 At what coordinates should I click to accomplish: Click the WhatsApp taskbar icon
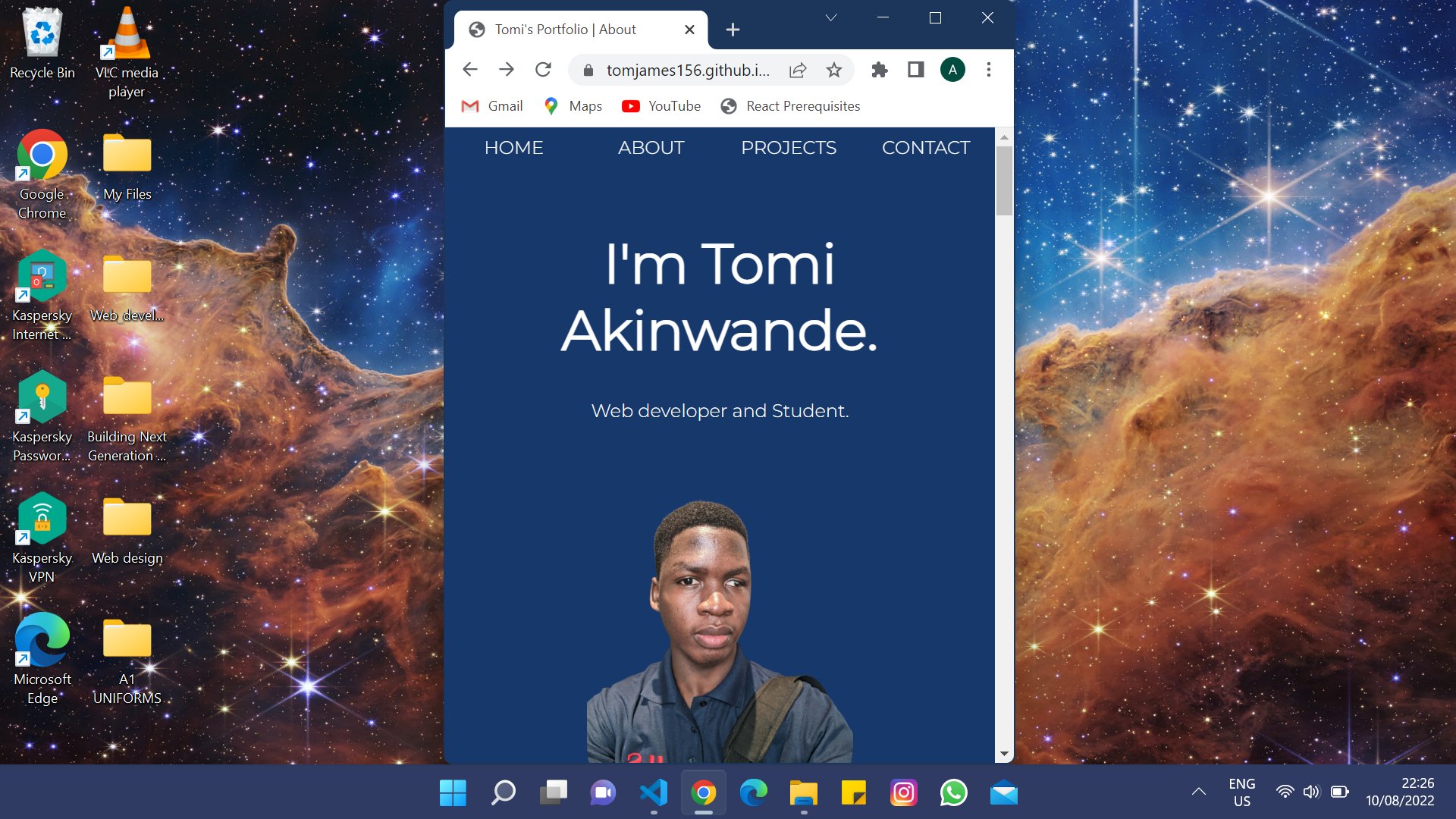click(954, 795)
